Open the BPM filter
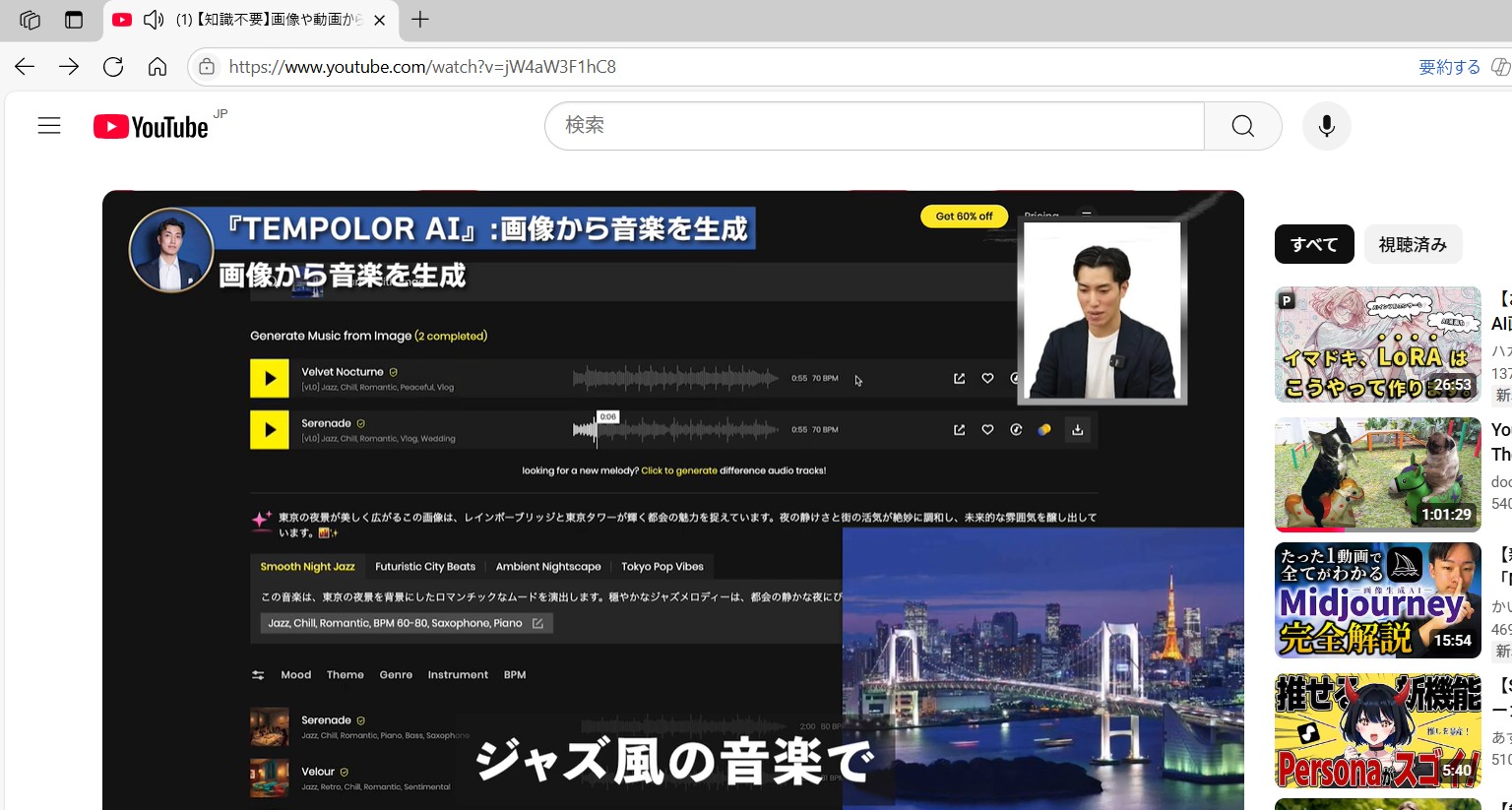The image size is (1512, 810). (515, 675)
